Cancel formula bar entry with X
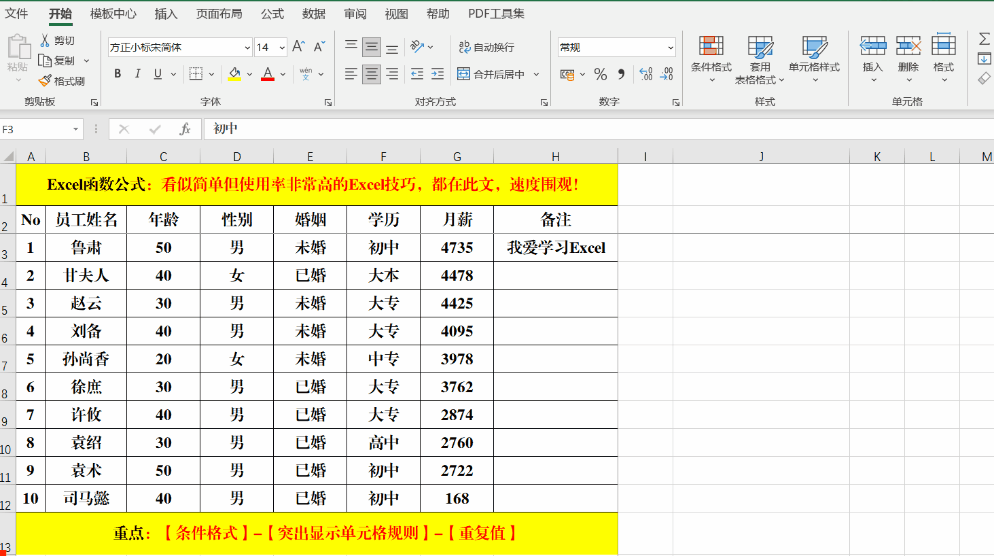Screen dimensions: 994x556 tap(124, 129)
